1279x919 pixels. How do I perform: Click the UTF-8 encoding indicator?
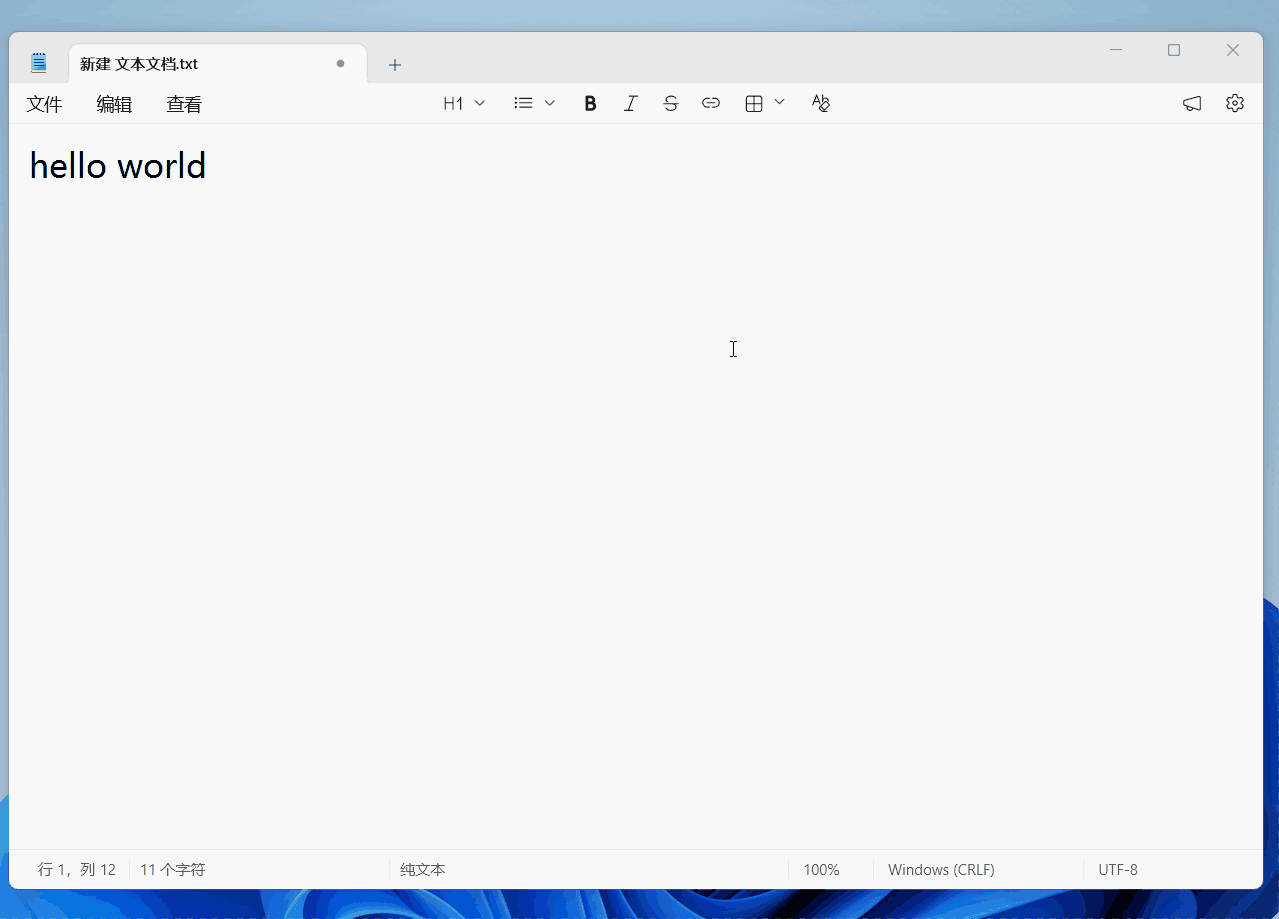click(1118, 870)
